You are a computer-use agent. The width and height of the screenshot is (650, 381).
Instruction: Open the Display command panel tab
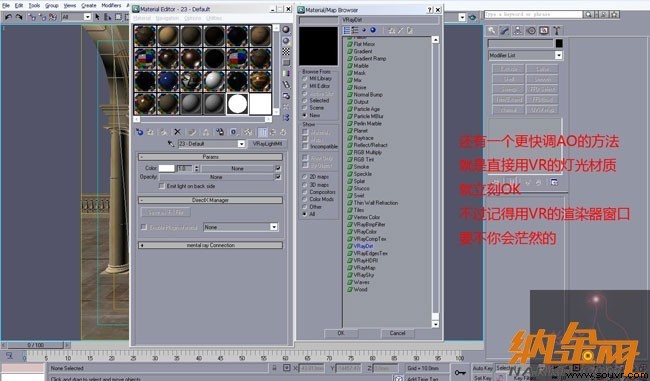click(544, 31)
